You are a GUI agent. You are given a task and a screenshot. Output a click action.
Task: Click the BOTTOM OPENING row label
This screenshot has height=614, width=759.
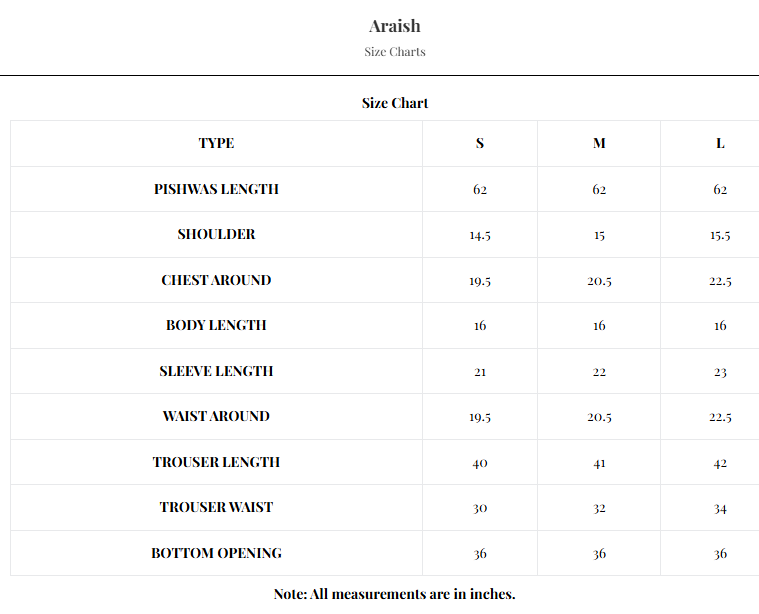(x=216, y=553)
